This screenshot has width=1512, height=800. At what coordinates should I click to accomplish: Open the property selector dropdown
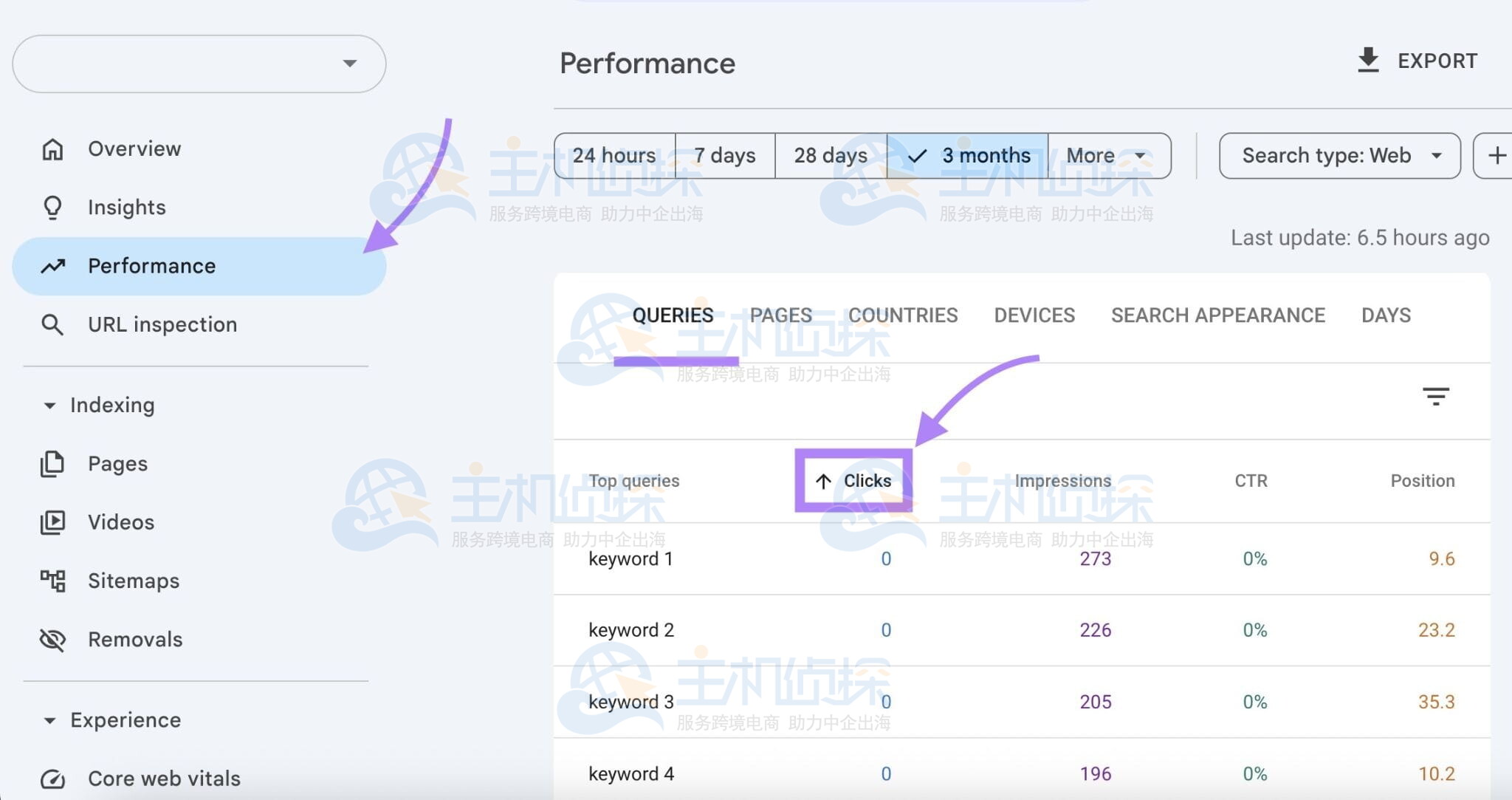199,64
